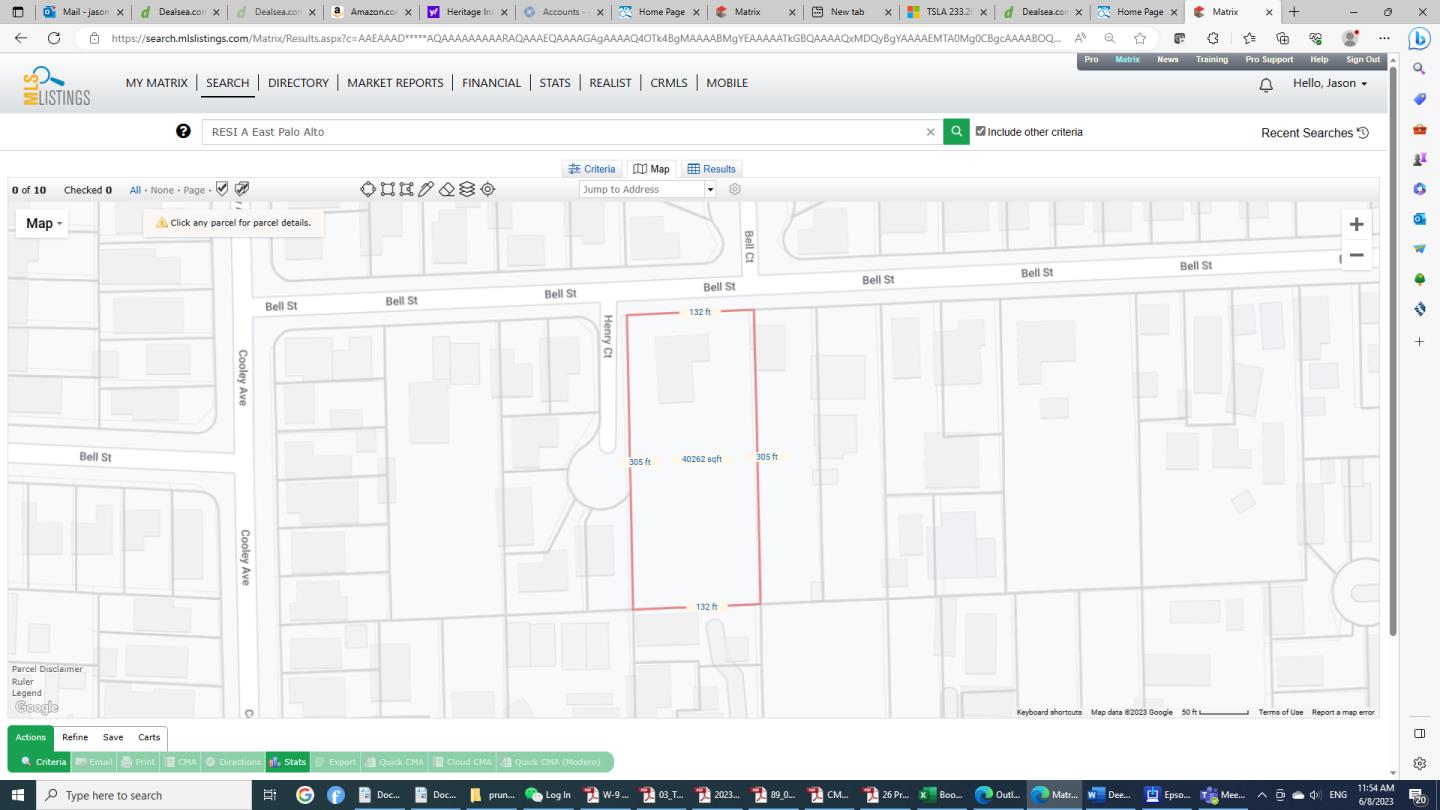Open WeChat Log In taskbar item
The width and height of the screenshot is (1440, 810).
pyautogui.click(x=547, y=795)
